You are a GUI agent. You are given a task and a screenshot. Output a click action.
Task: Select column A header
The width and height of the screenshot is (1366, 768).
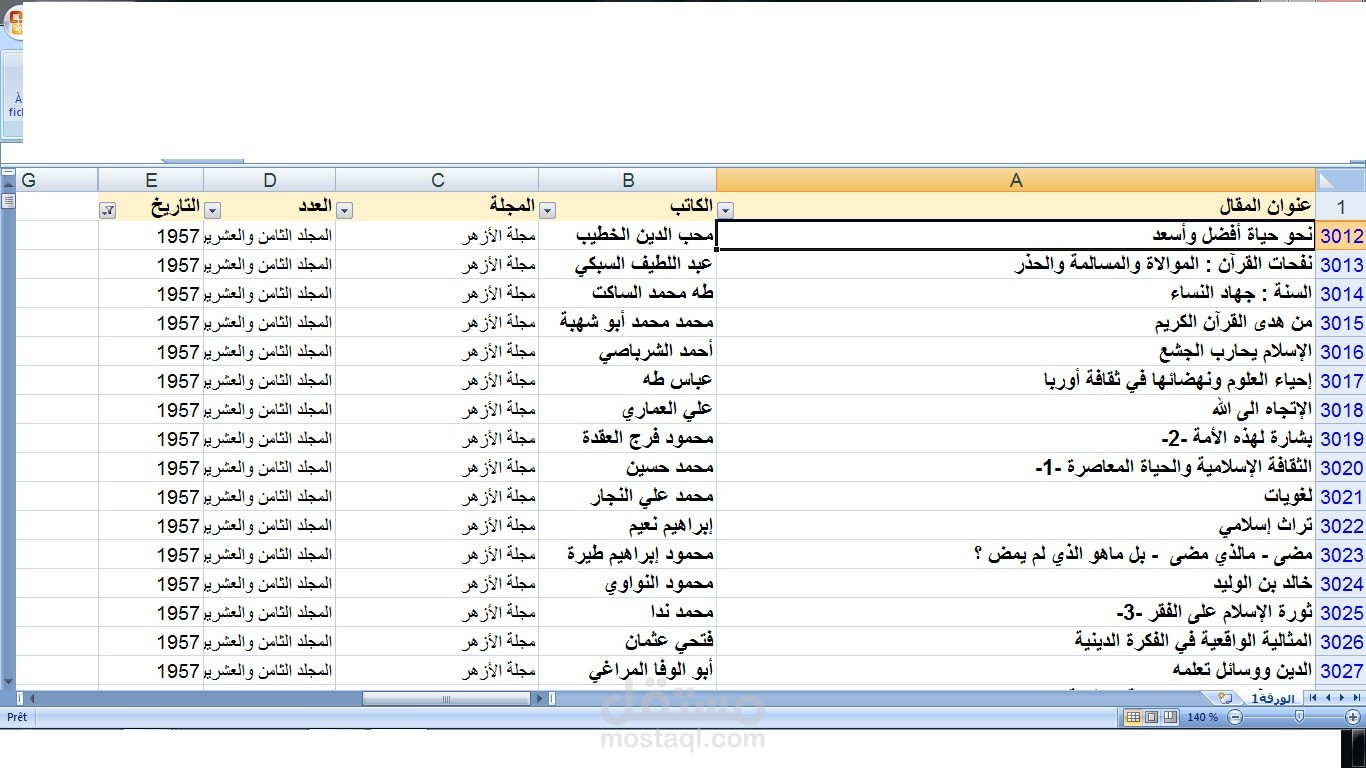[1017, 180]
